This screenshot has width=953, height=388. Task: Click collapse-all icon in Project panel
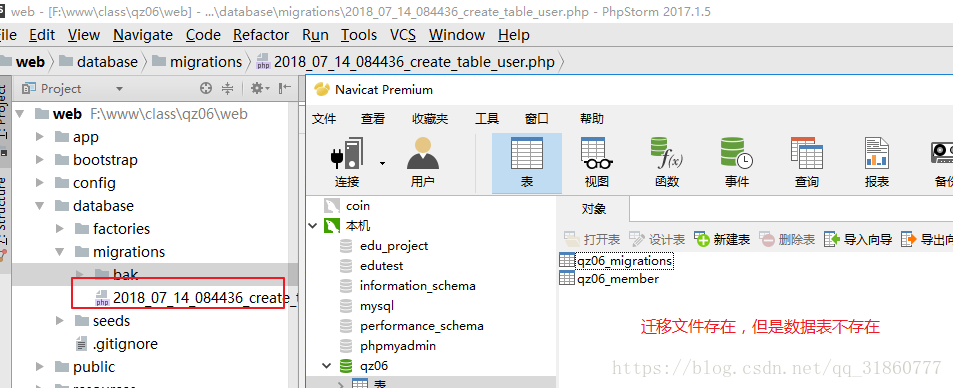227,89
